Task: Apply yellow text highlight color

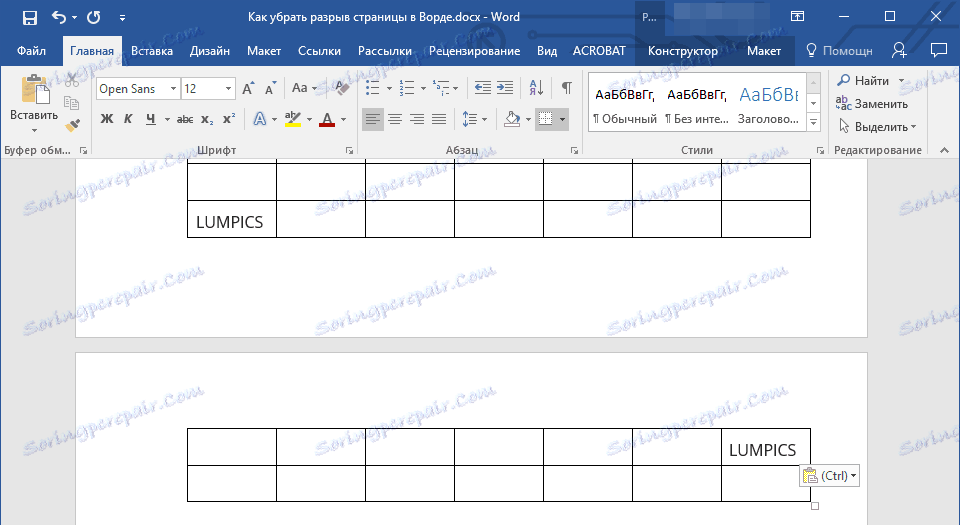Action: pos(293,119)
